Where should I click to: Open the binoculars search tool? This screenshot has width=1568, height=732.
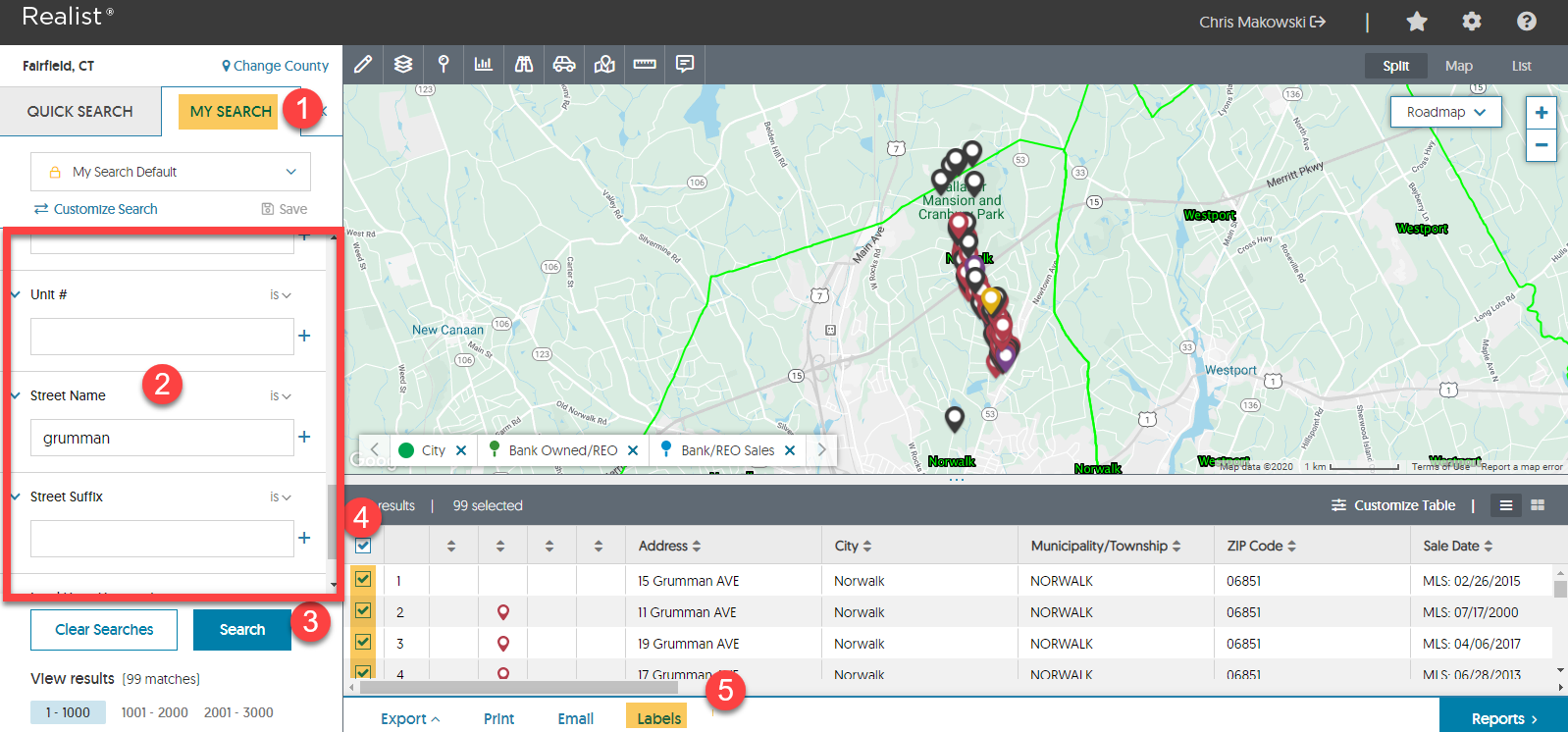click(x=524, y=65)
